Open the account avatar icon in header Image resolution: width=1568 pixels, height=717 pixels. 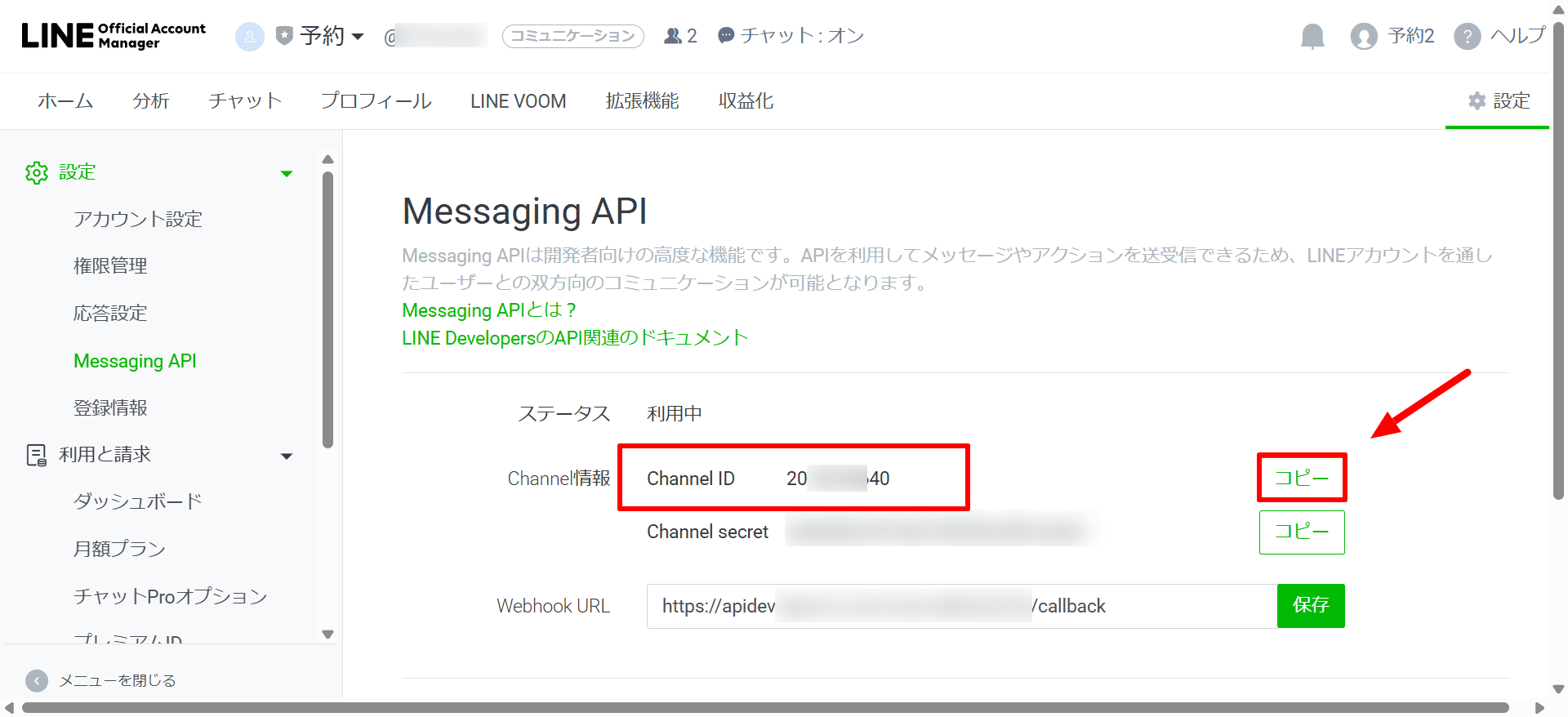[250, 36]
